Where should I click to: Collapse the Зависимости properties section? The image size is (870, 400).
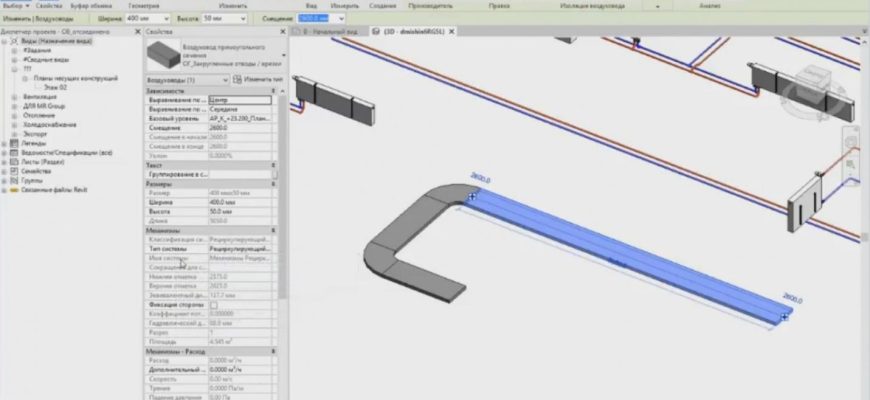[274, 91]
